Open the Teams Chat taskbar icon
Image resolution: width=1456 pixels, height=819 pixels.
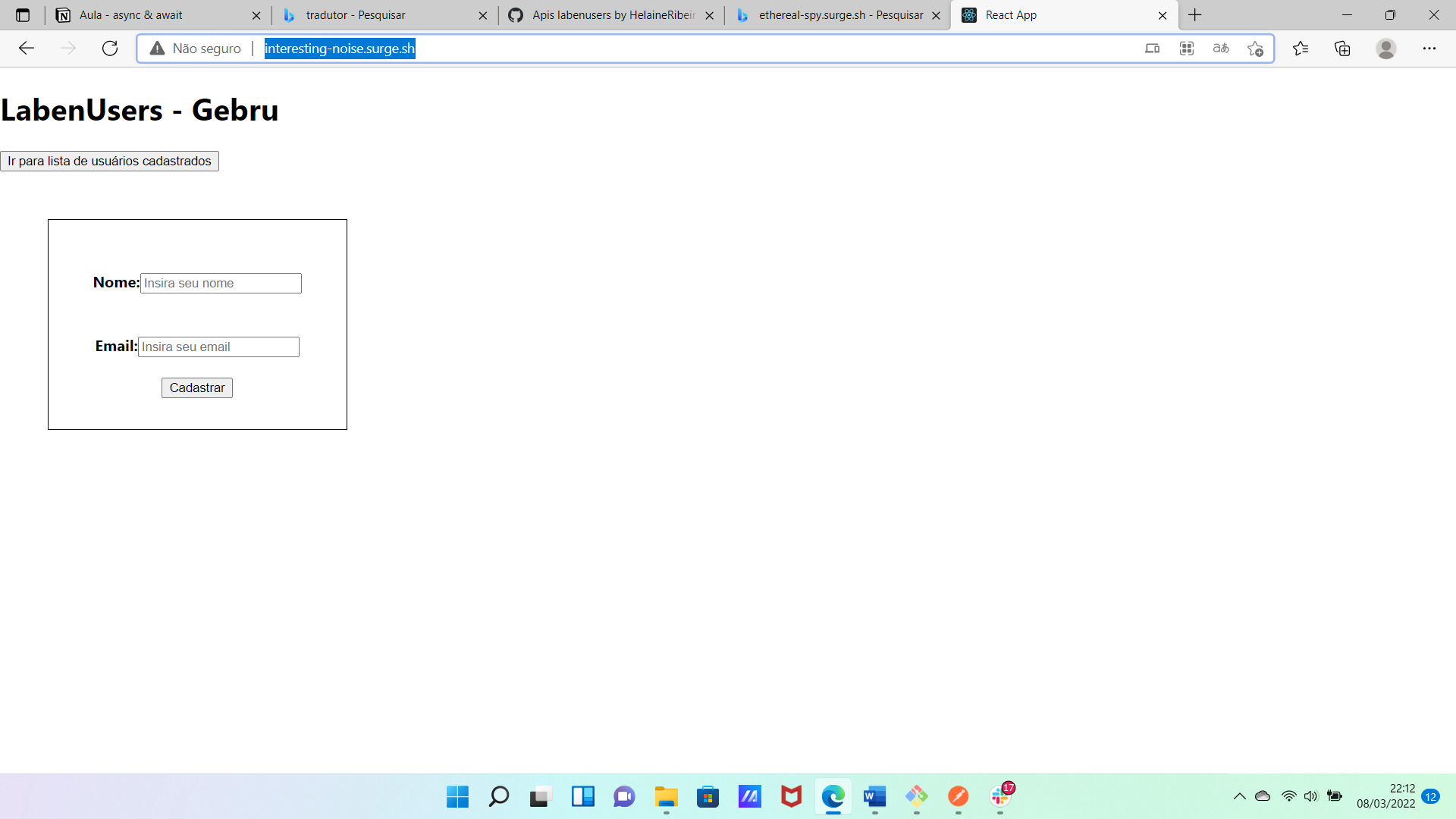click(624, 796)
